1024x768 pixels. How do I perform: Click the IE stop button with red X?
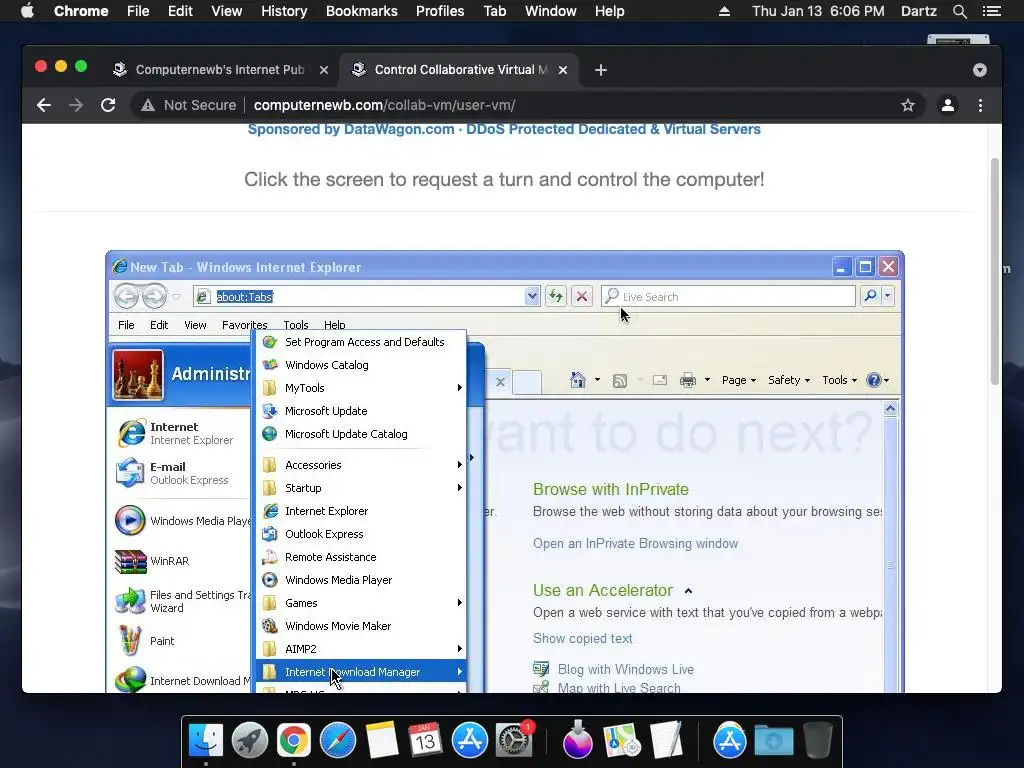tap(581, 296)
